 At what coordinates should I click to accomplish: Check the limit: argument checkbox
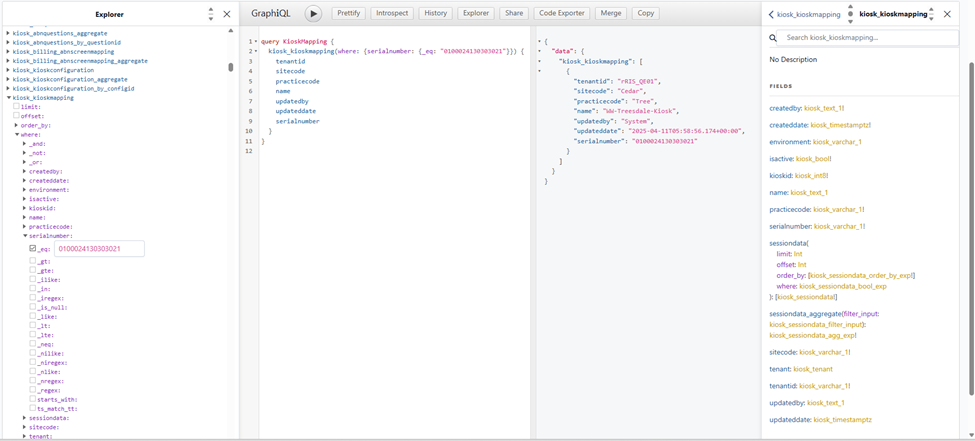[x=17, y=106]
